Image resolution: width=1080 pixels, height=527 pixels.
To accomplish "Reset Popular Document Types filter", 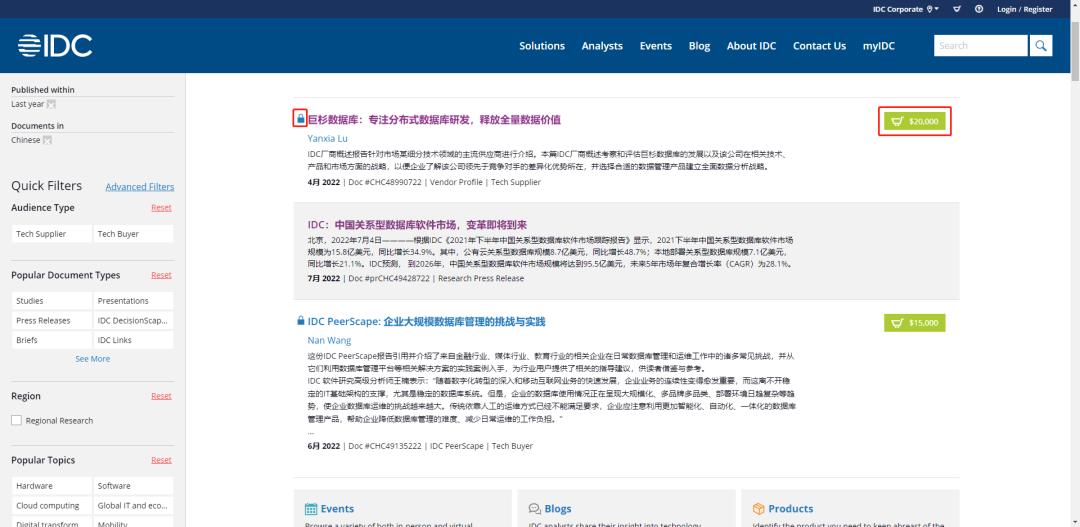I will pos(161,275).
